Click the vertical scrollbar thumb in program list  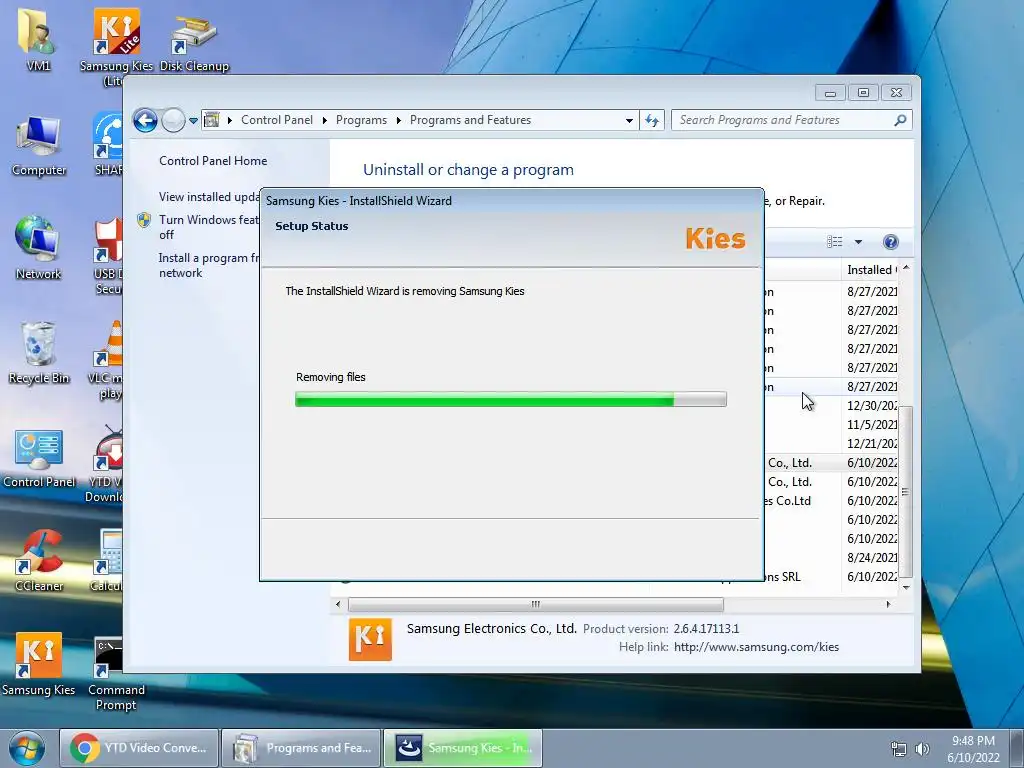click(x=906, y=492)
